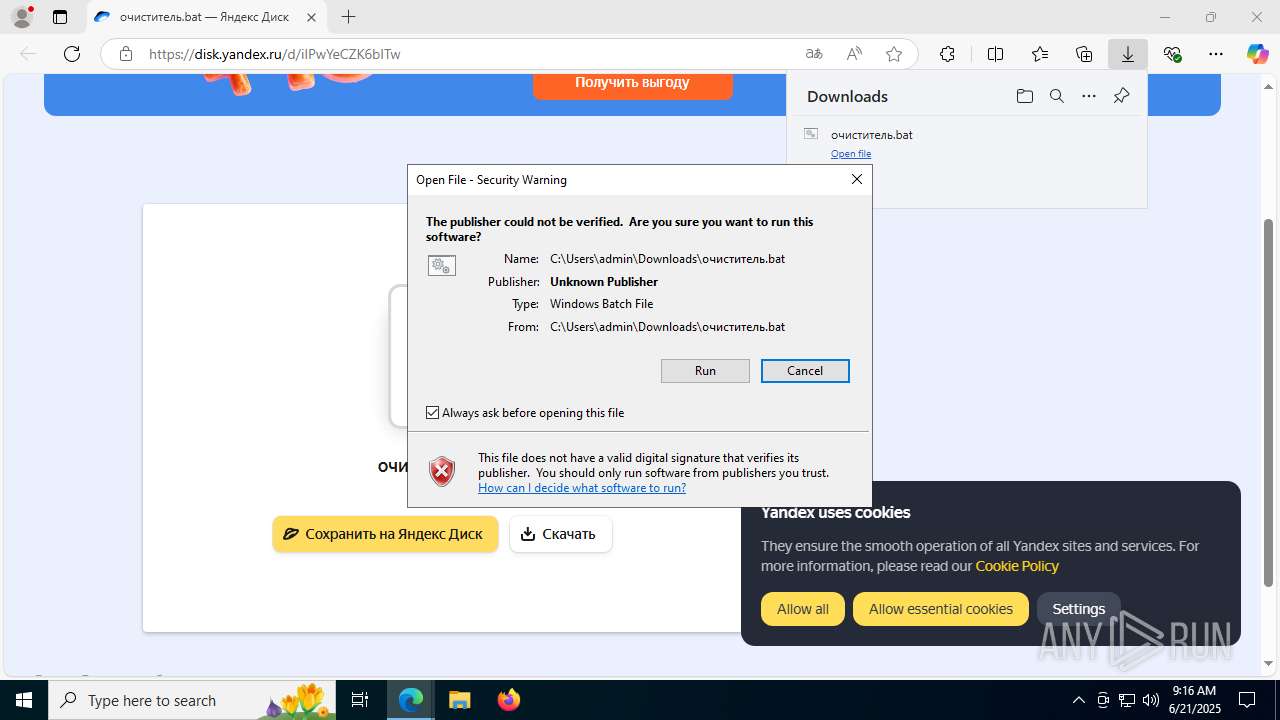This screenshot has width=1280, height=720.
Task: Add this page to favorites
Action: [894, 54]
